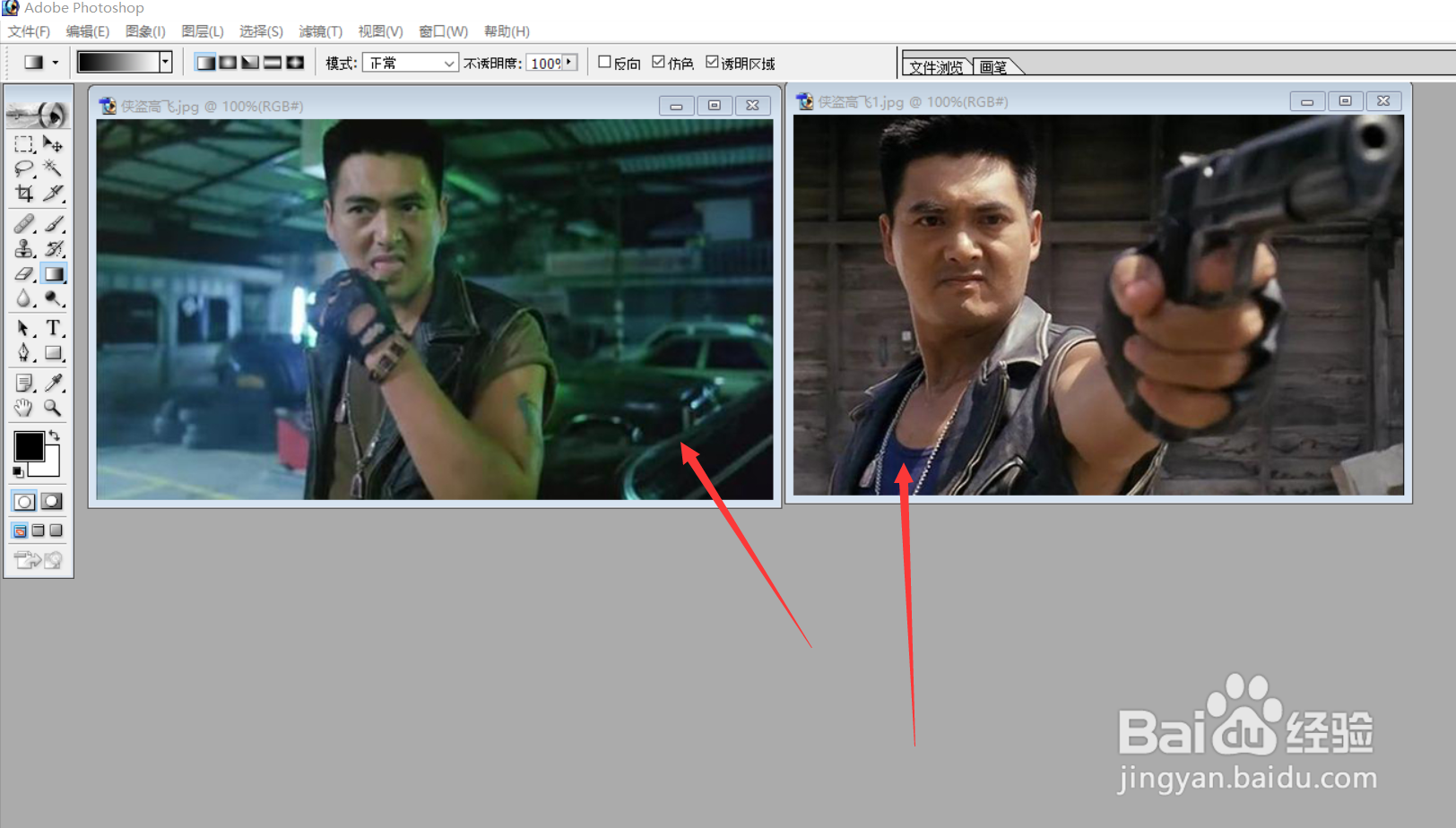Select the Zoom tool
1456x828 pixels.
[53, 408]
